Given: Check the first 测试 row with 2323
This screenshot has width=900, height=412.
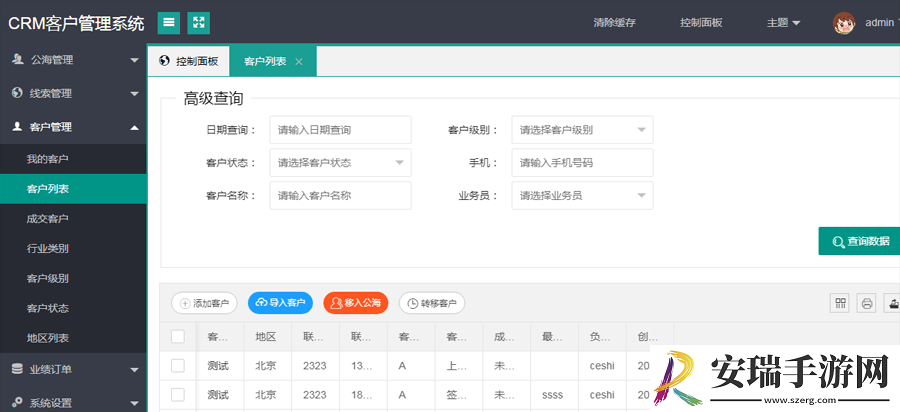Looking at the screenshot, I should click(x=178, y=366).
